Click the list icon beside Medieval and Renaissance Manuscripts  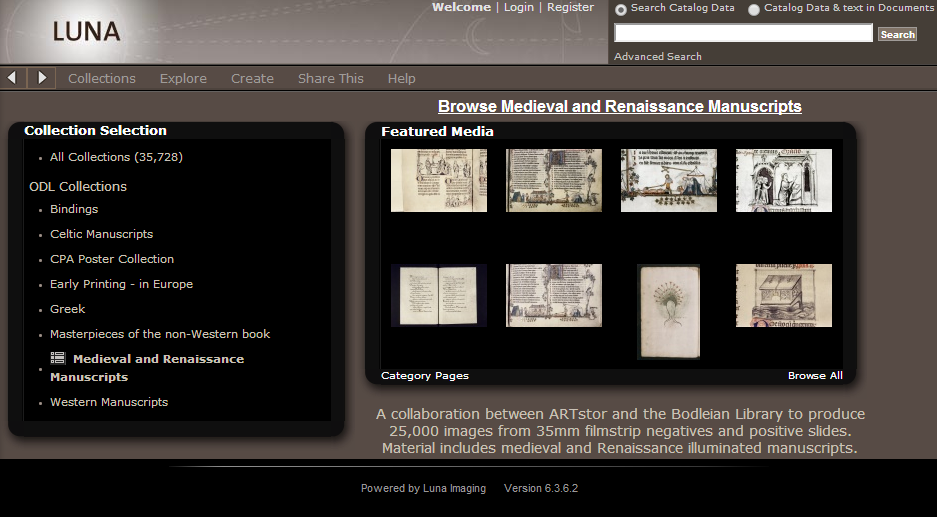click(58, 358)
